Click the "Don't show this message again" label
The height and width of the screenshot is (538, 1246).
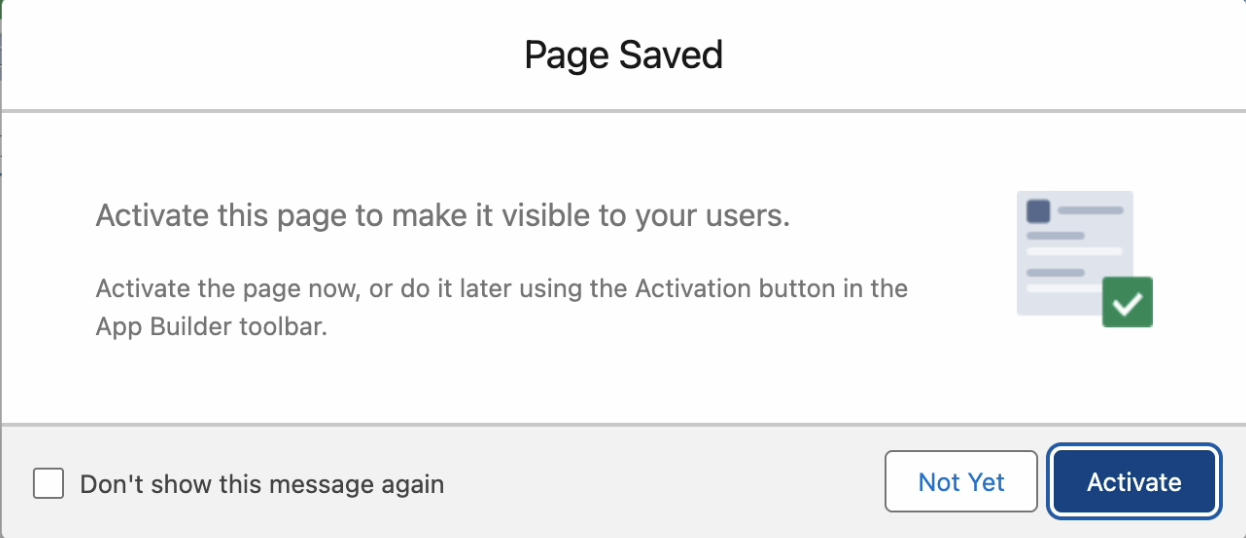(262, 485)
